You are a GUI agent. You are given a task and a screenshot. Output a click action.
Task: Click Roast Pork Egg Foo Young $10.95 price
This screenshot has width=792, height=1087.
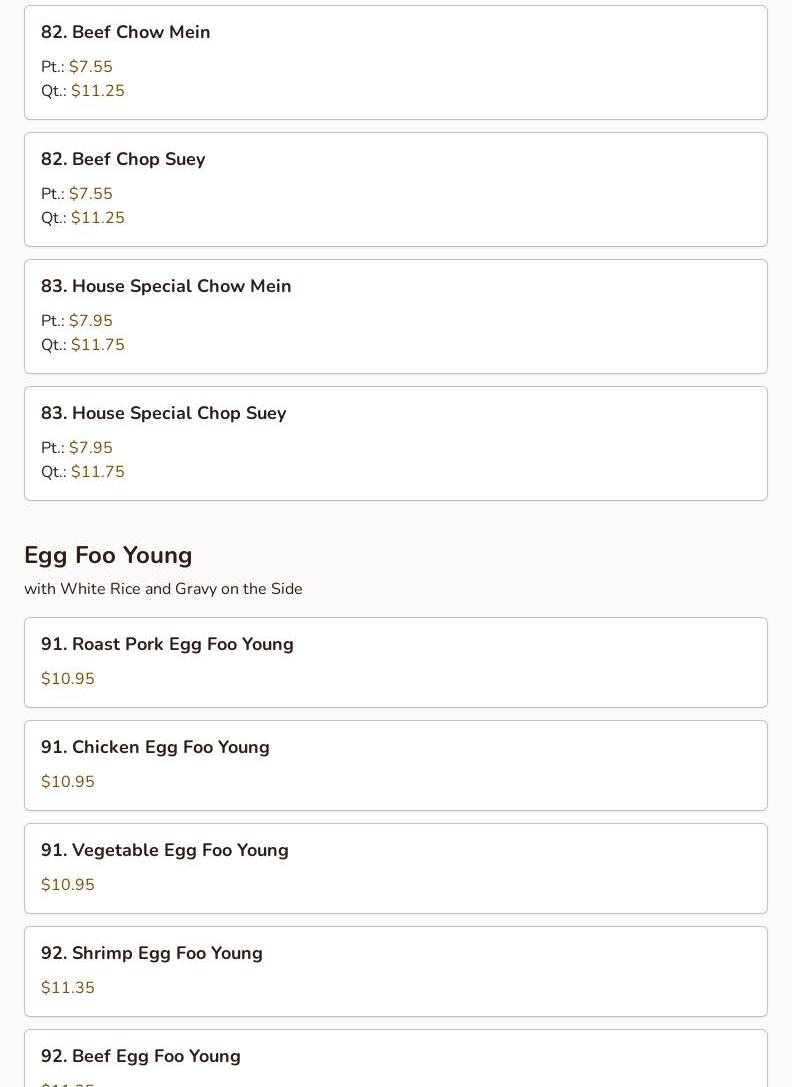(x=68, y=679)
